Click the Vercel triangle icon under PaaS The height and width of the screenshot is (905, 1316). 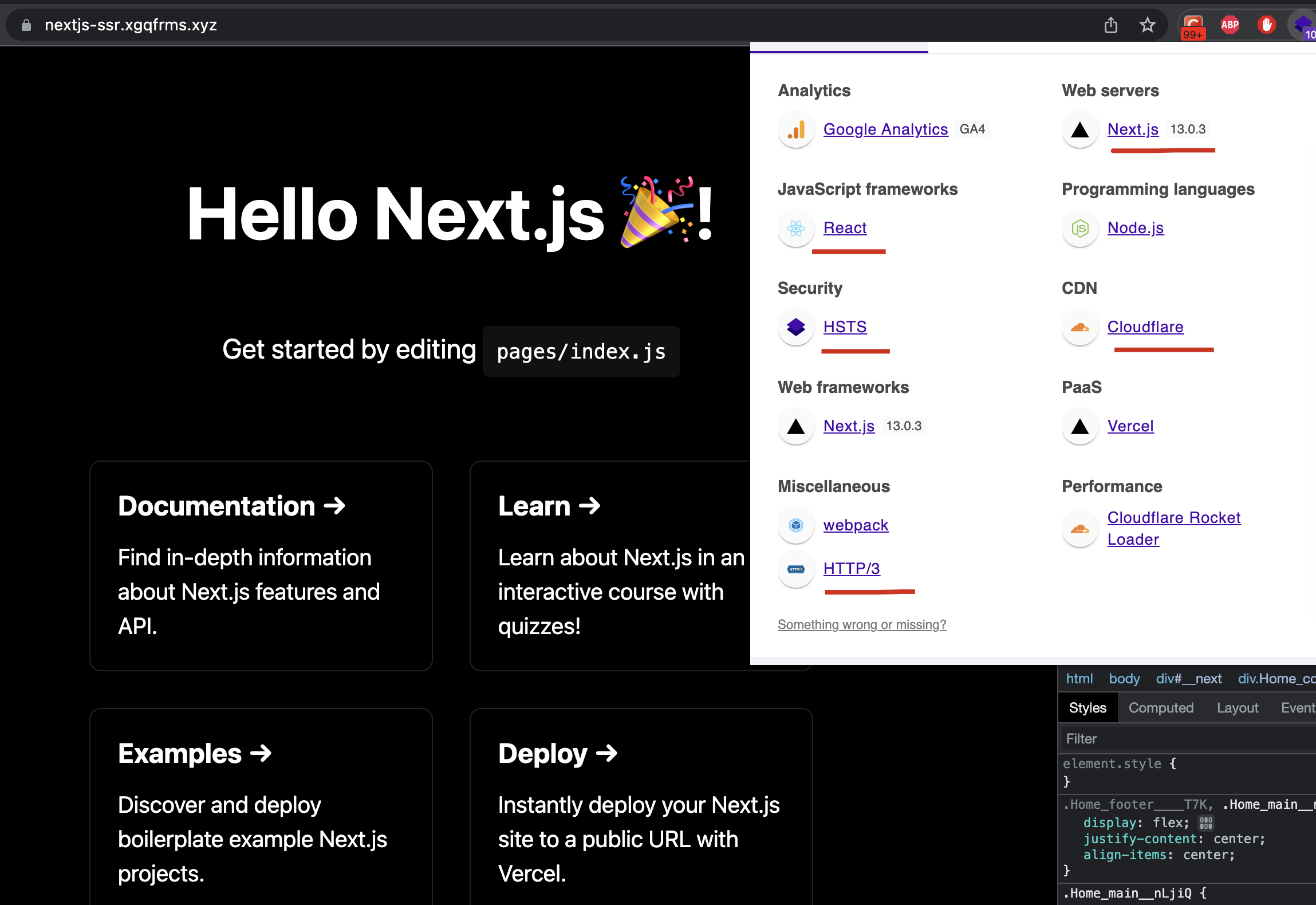pyautogui.click(x=1080, y=427)
